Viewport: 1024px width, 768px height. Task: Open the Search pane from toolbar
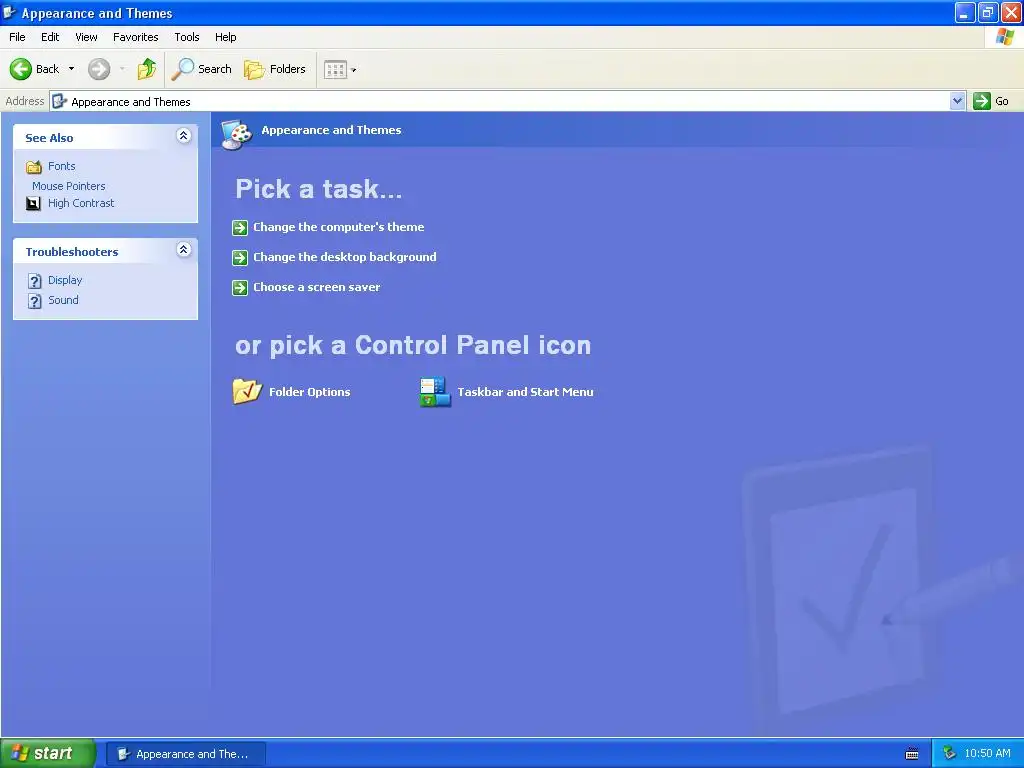(201, 69)
